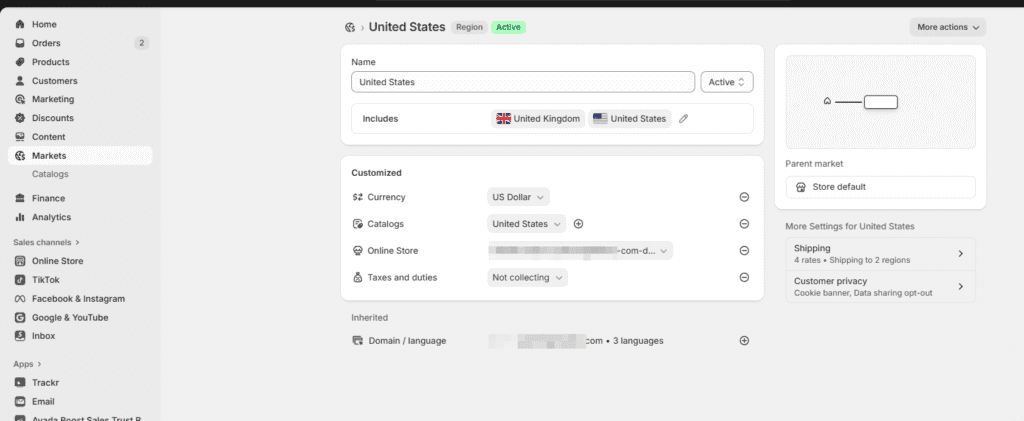Click the Inbox channel icon
1024x421 pixels.
coord(20,336)
